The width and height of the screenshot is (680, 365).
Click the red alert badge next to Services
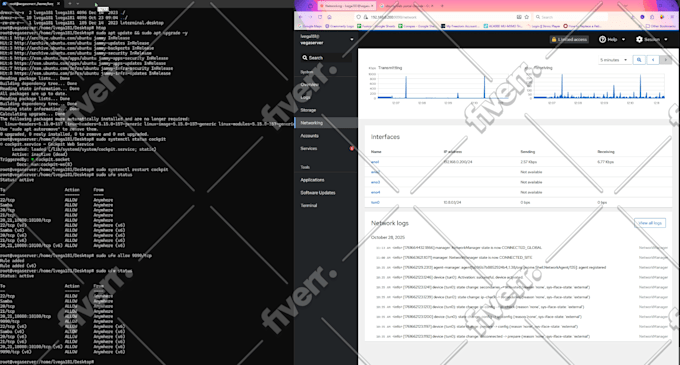pos(352,148)
